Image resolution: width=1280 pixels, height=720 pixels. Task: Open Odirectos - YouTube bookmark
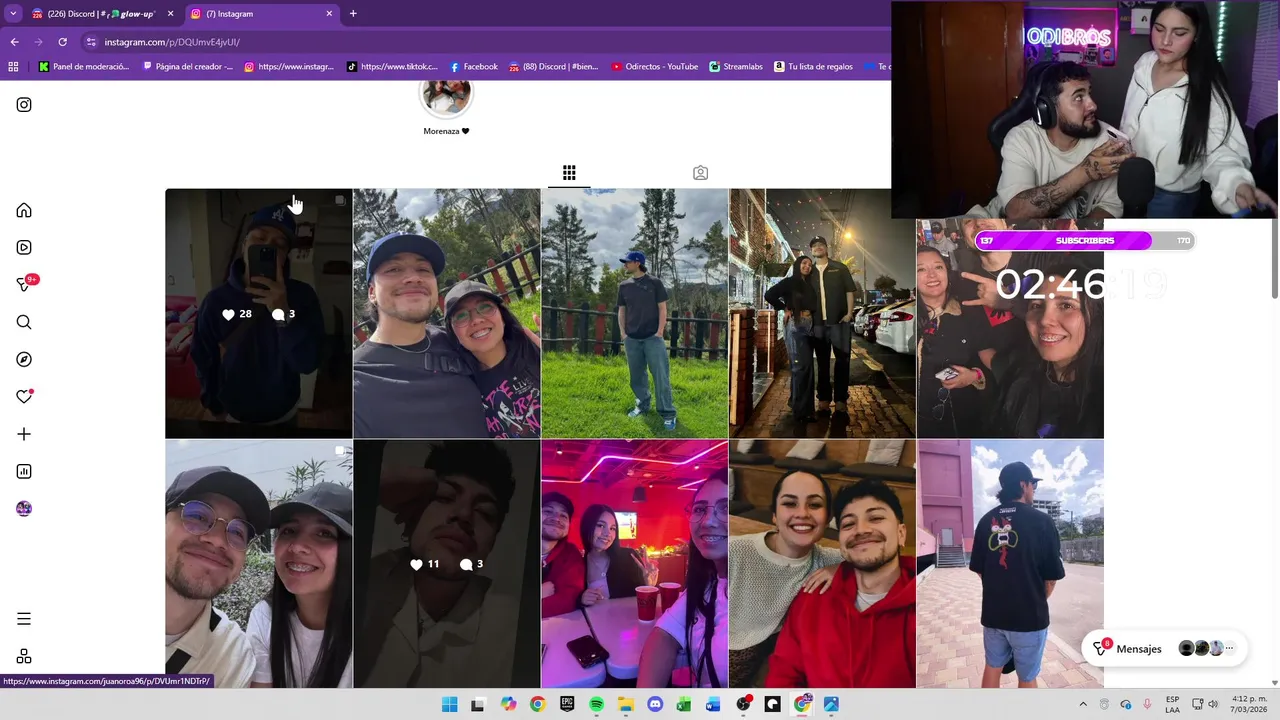tap(654, 67)
